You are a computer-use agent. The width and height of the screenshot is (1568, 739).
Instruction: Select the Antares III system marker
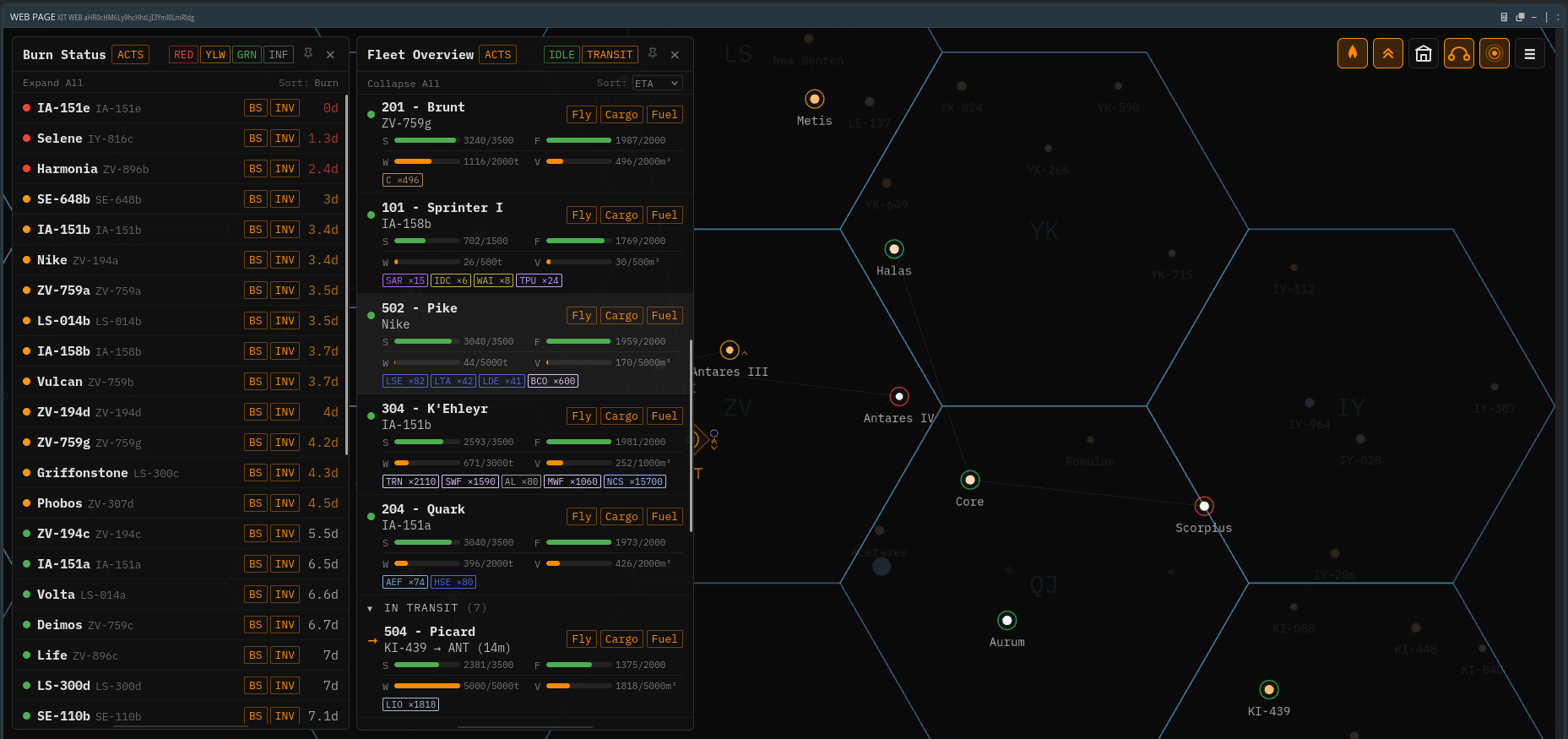point(730,350)
